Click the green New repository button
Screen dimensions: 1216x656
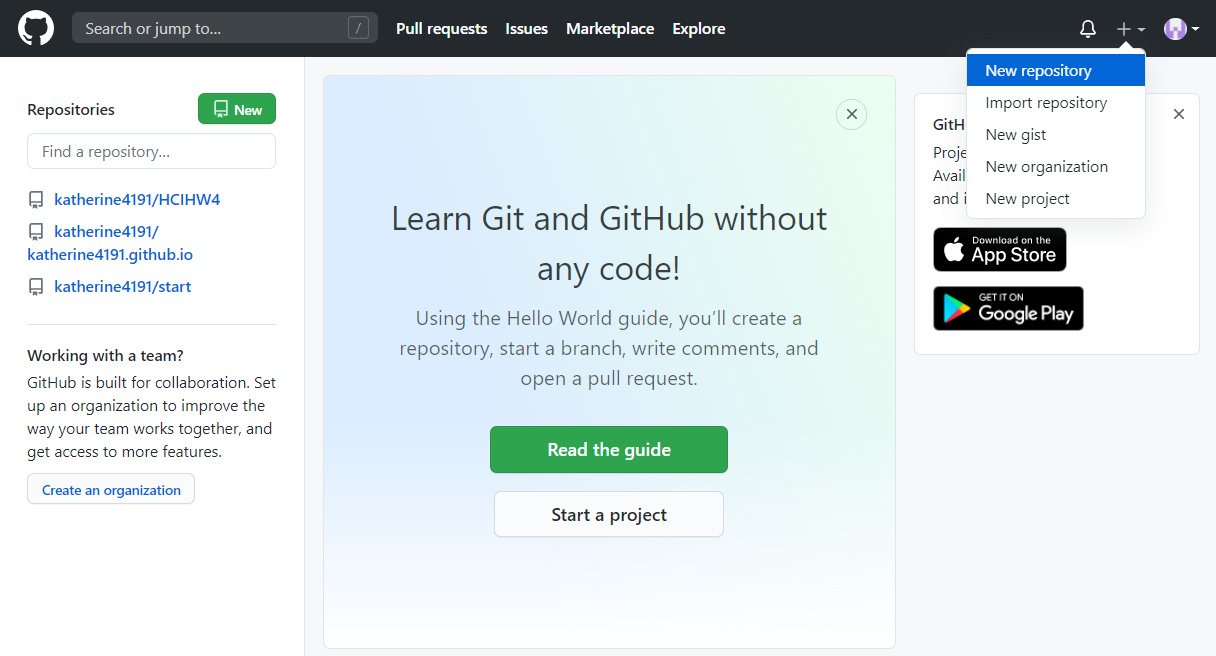tap(237, 109)
